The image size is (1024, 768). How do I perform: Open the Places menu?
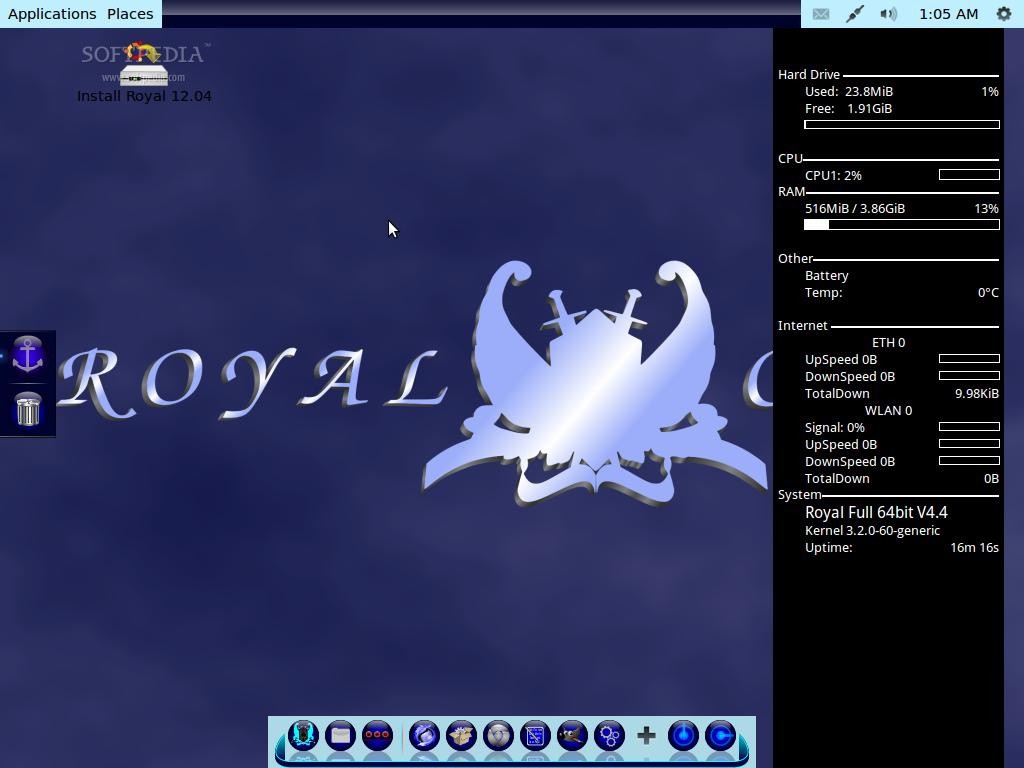pyautogui.click(x=130, y=14)
